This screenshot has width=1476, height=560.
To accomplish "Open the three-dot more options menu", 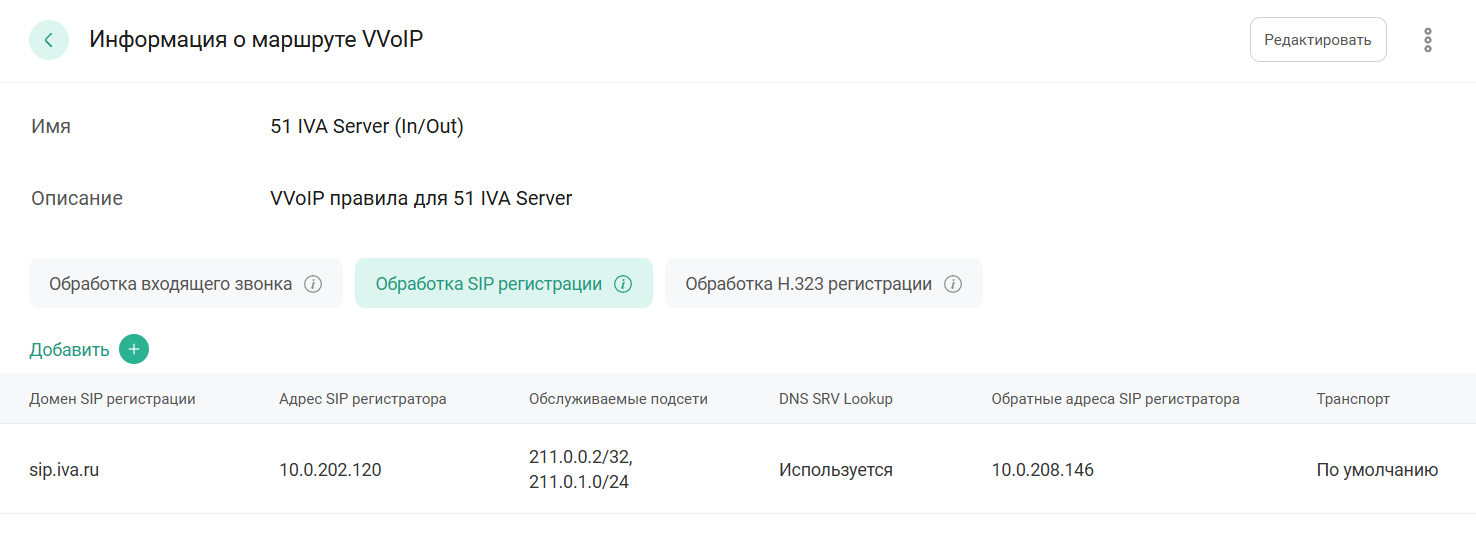I will [1427, 40].
